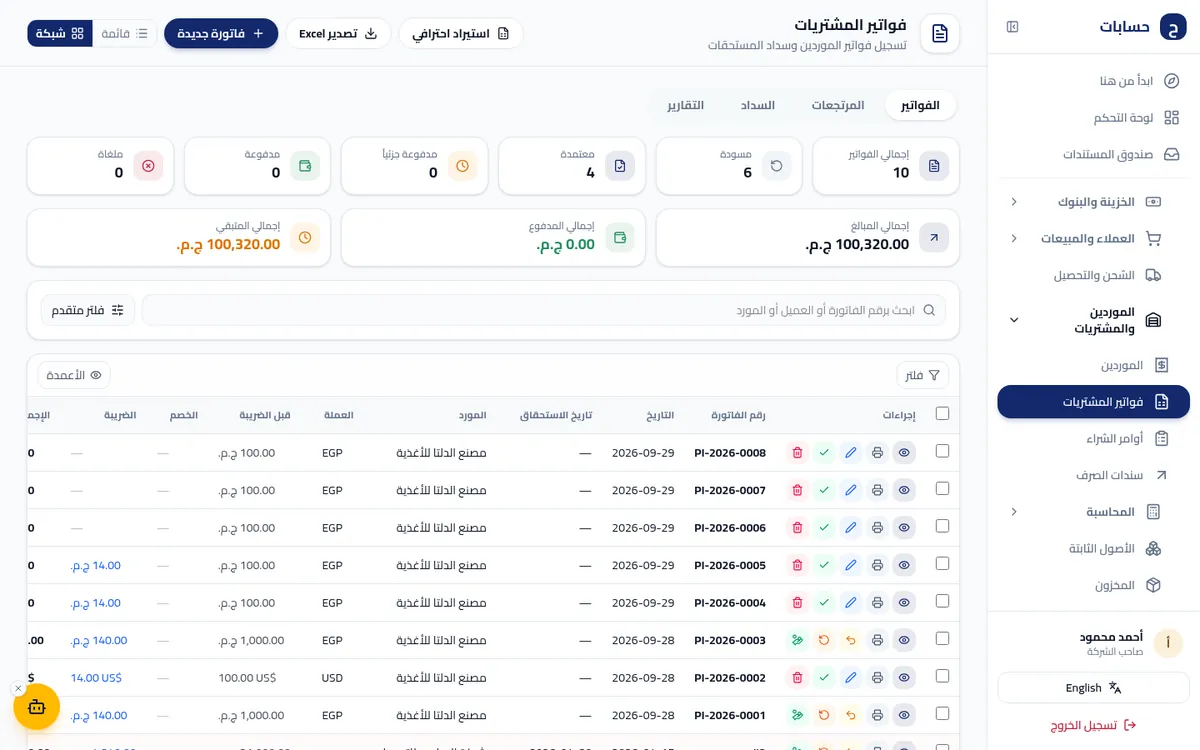Open the التقارير tab

point(686,105)
